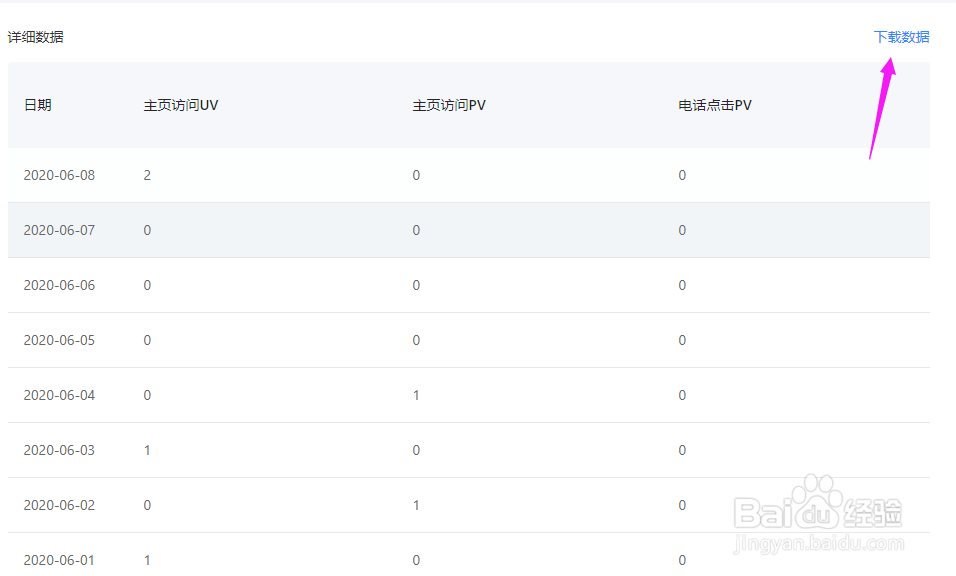Click the 主页访问PV column header
Image resolution: width=956 pixels, height=576 pixels.
tap(449, 105)
